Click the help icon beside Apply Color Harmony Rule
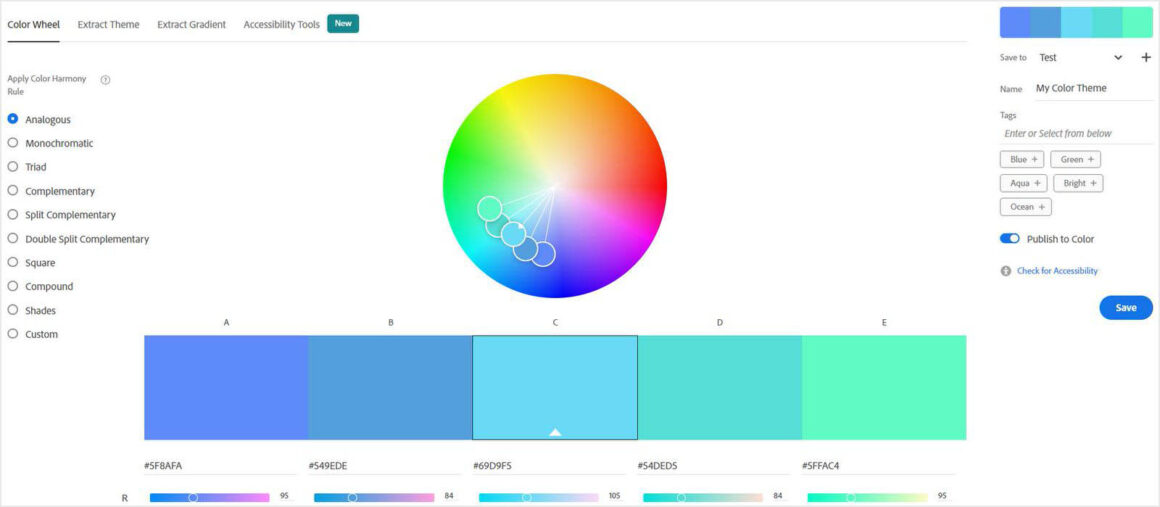This screenshot has width=1160, height=507. pos(105,80)
